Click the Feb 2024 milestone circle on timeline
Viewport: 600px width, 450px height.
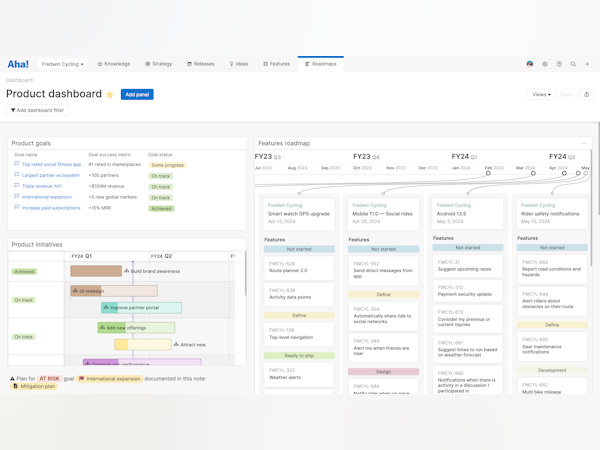488,173
